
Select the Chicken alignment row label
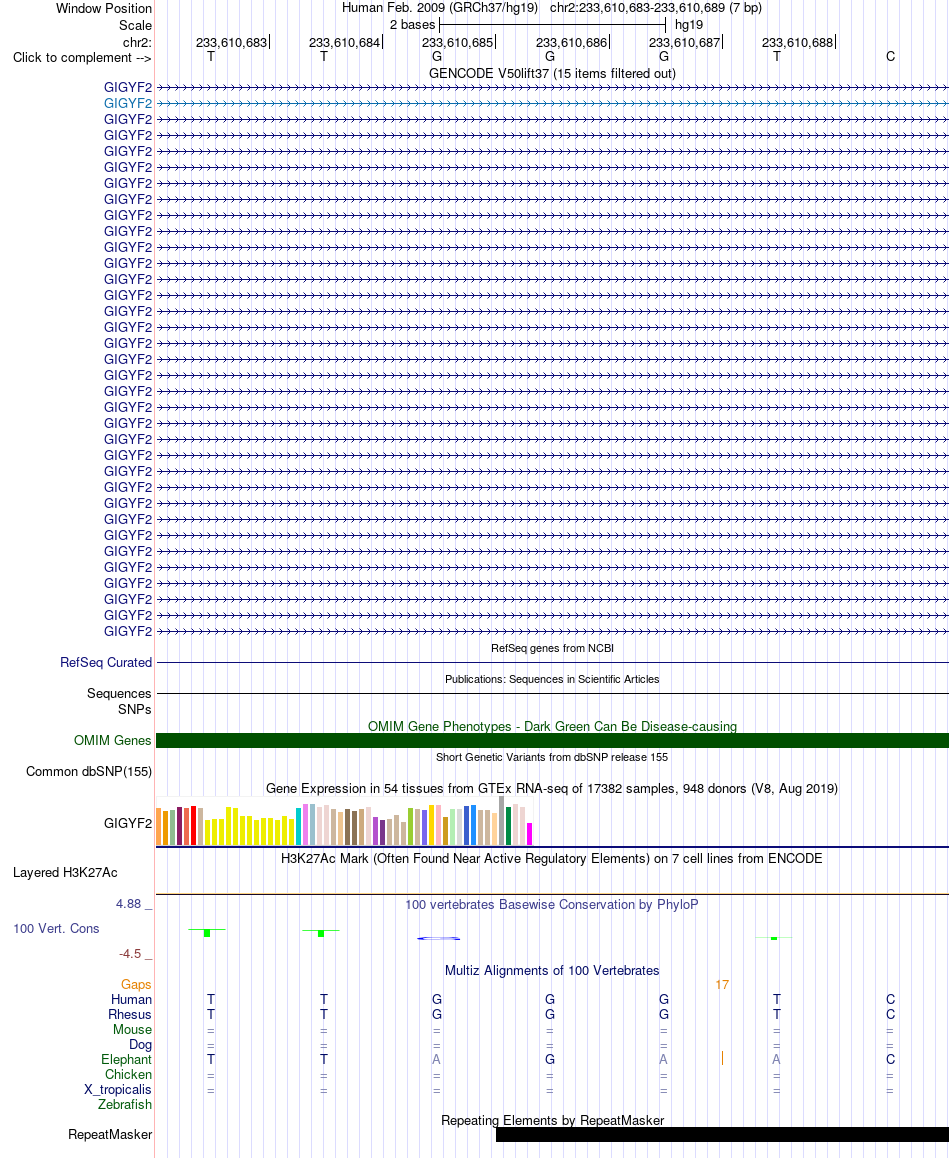tap(129, 1075)
